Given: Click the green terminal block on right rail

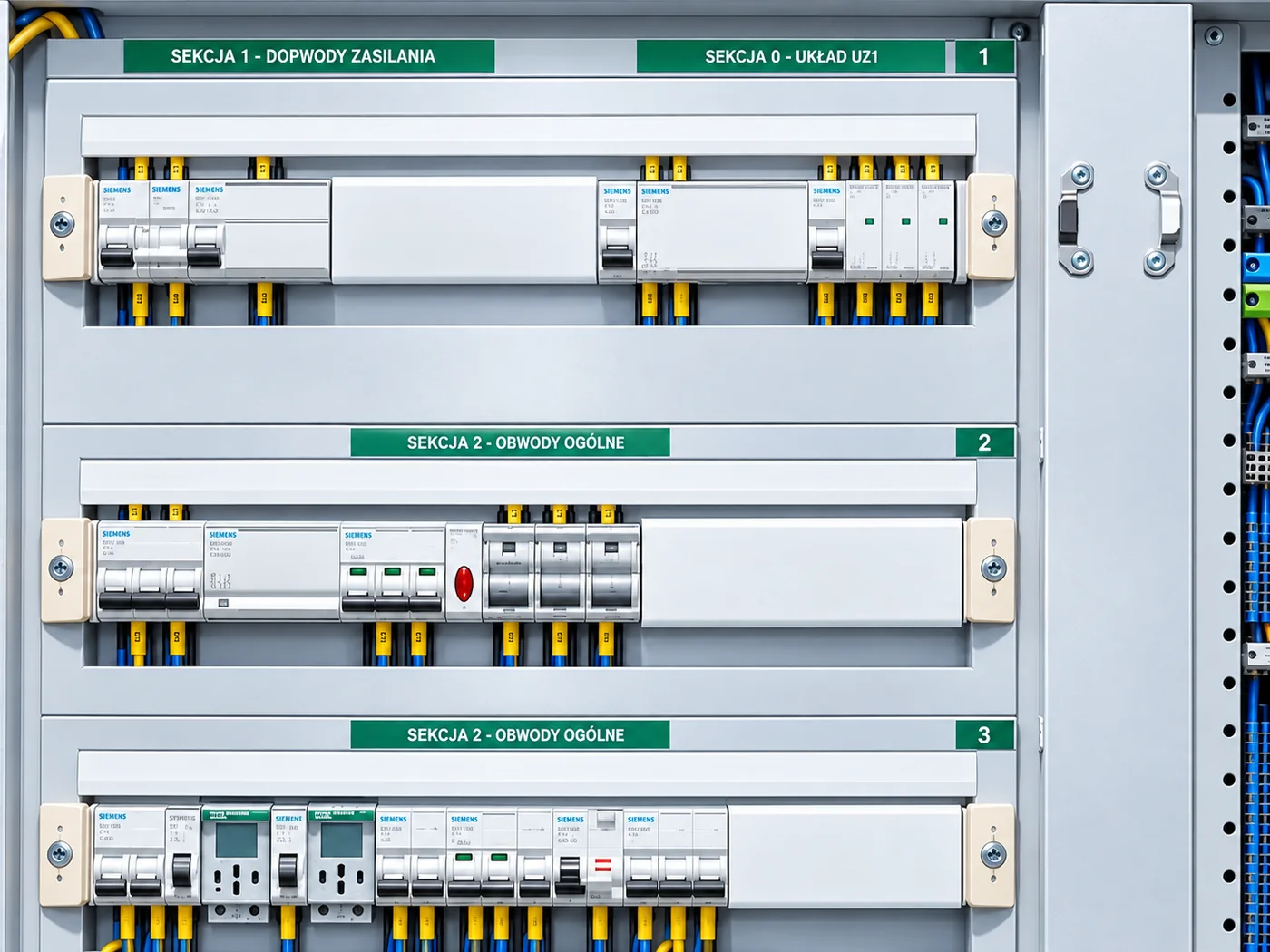Looking at the screenshot, I should point(1256,298).
